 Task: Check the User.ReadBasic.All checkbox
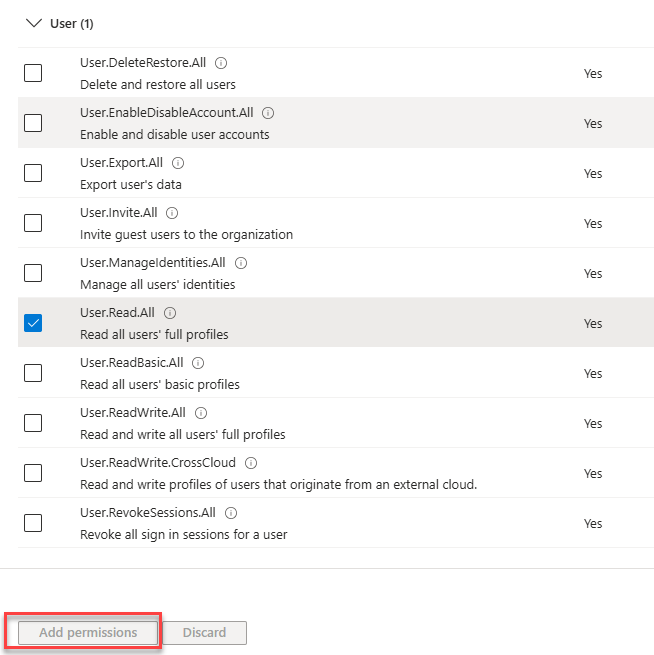[x=33, y=373]
